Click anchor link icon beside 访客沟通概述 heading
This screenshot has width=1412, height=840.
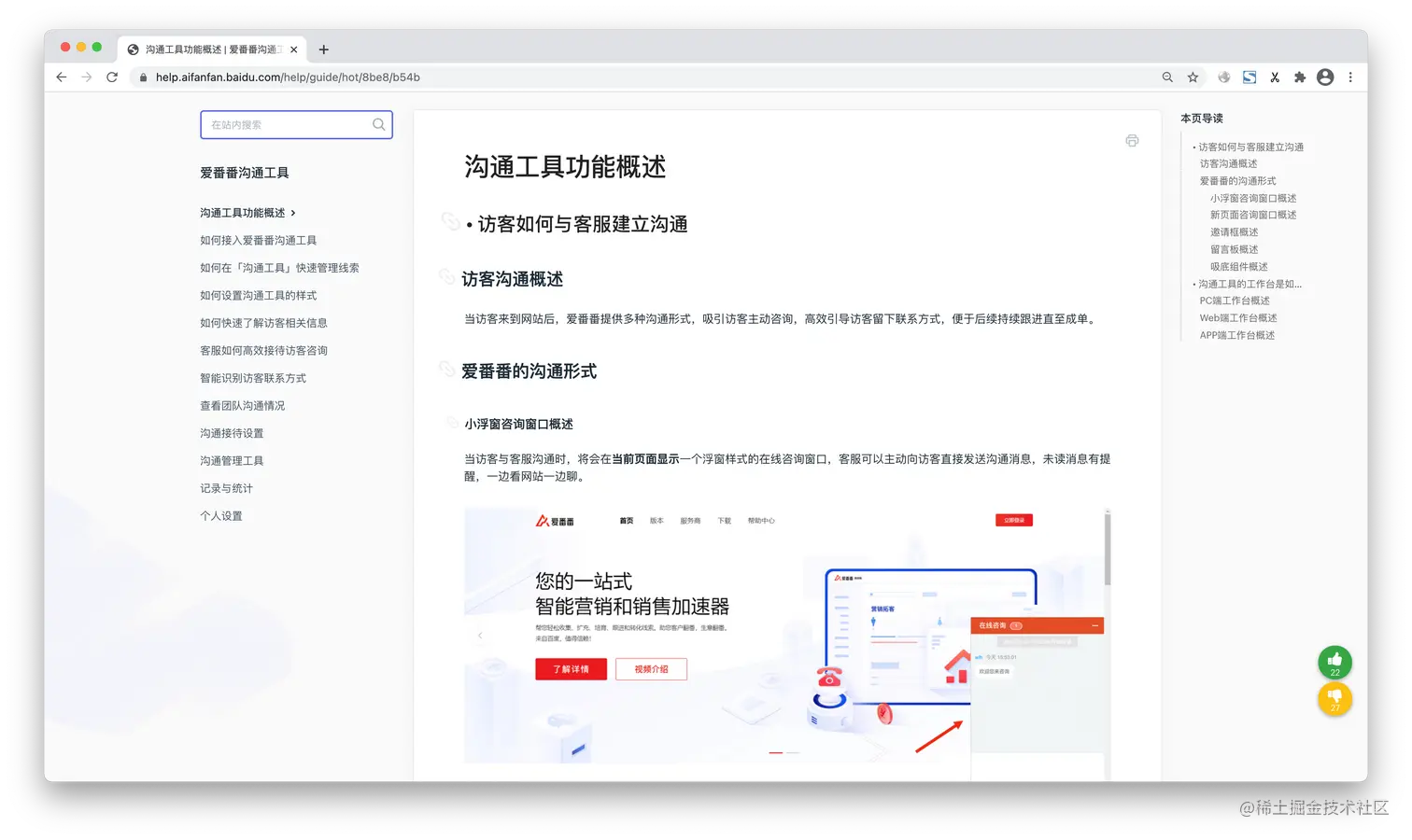point(447,276)
